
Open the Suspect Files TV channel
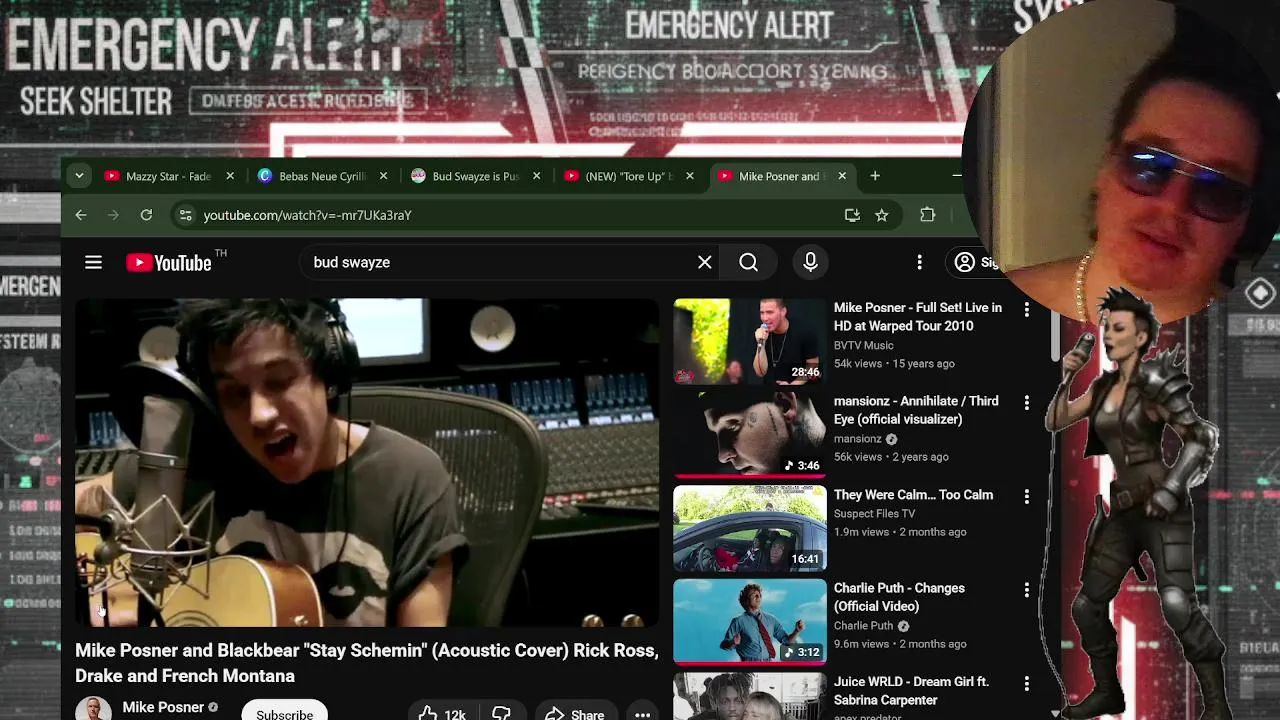tap(875, 513)
